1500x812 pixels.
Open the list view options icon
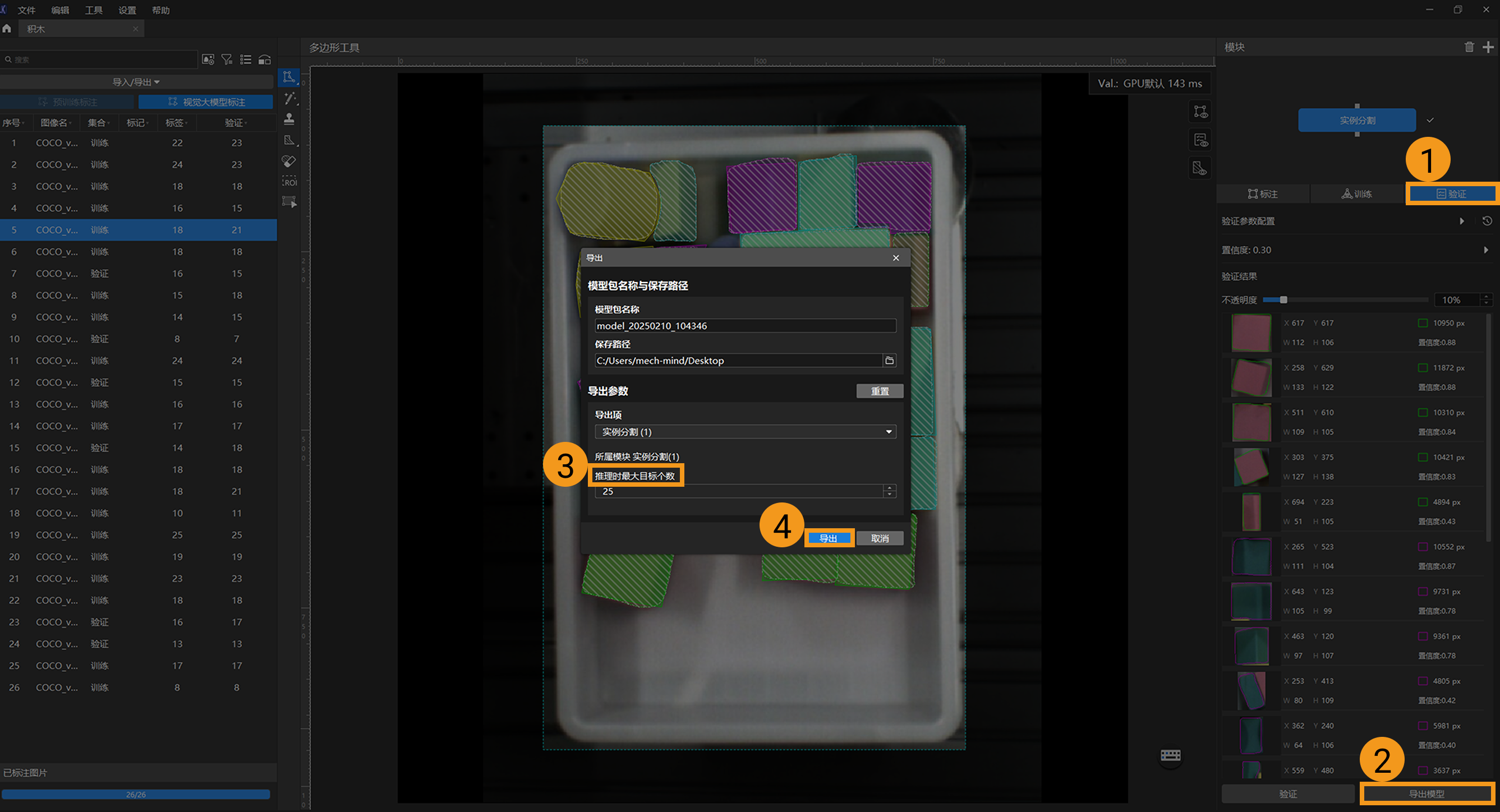[x=246, y=59]
